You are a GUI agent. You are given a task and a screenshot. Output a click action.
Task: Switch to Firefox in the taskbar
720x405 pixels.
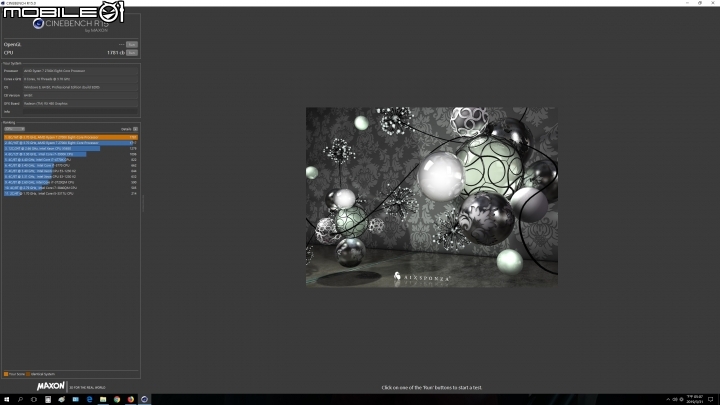pos(130,399)
